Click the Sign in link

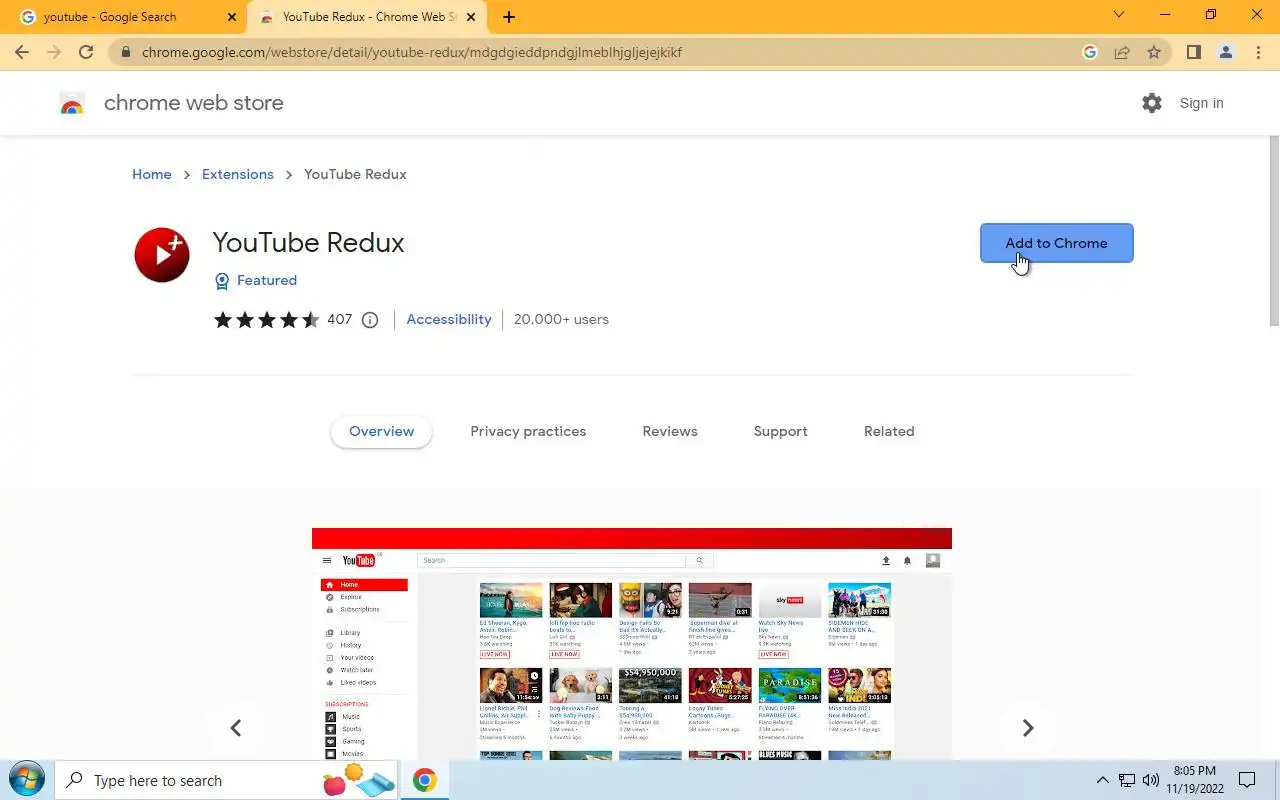point(1201,103)
